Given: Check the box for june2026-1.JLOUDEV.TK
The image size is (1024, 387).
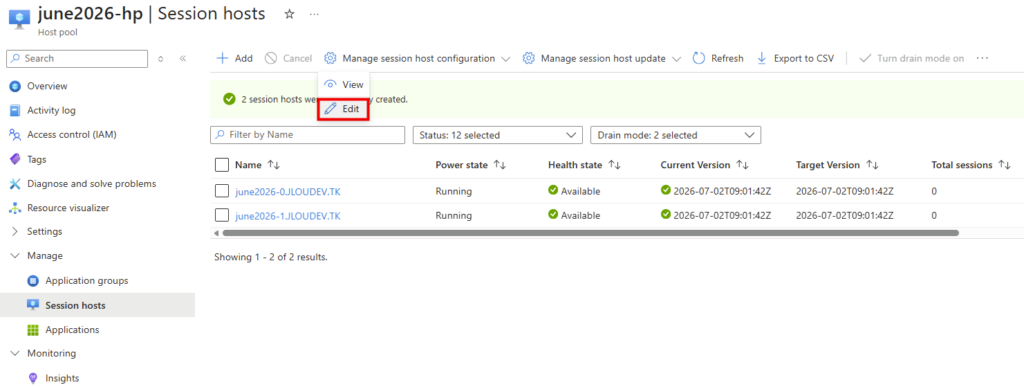Looking at the screenshot, I should click(x=221, y=215).
